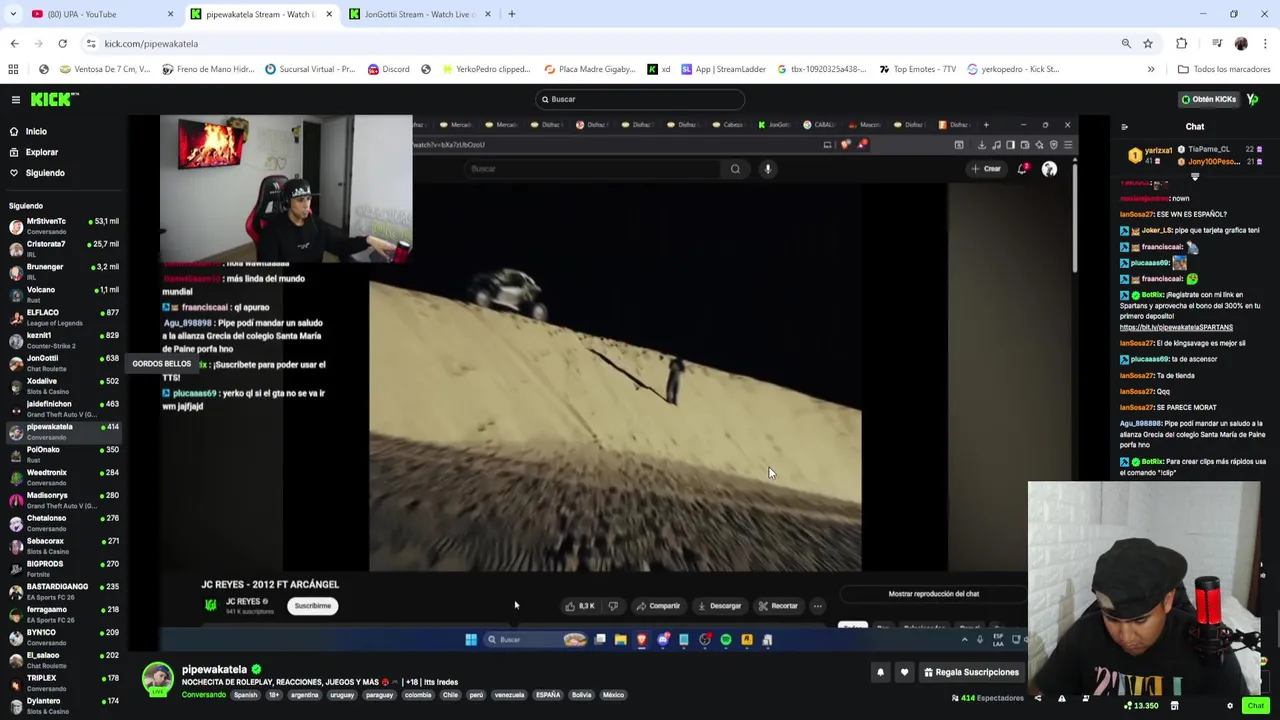Go to Inicio in sidebar
The height and width of the screenshot is (720, 1280).
coord(36,131)
